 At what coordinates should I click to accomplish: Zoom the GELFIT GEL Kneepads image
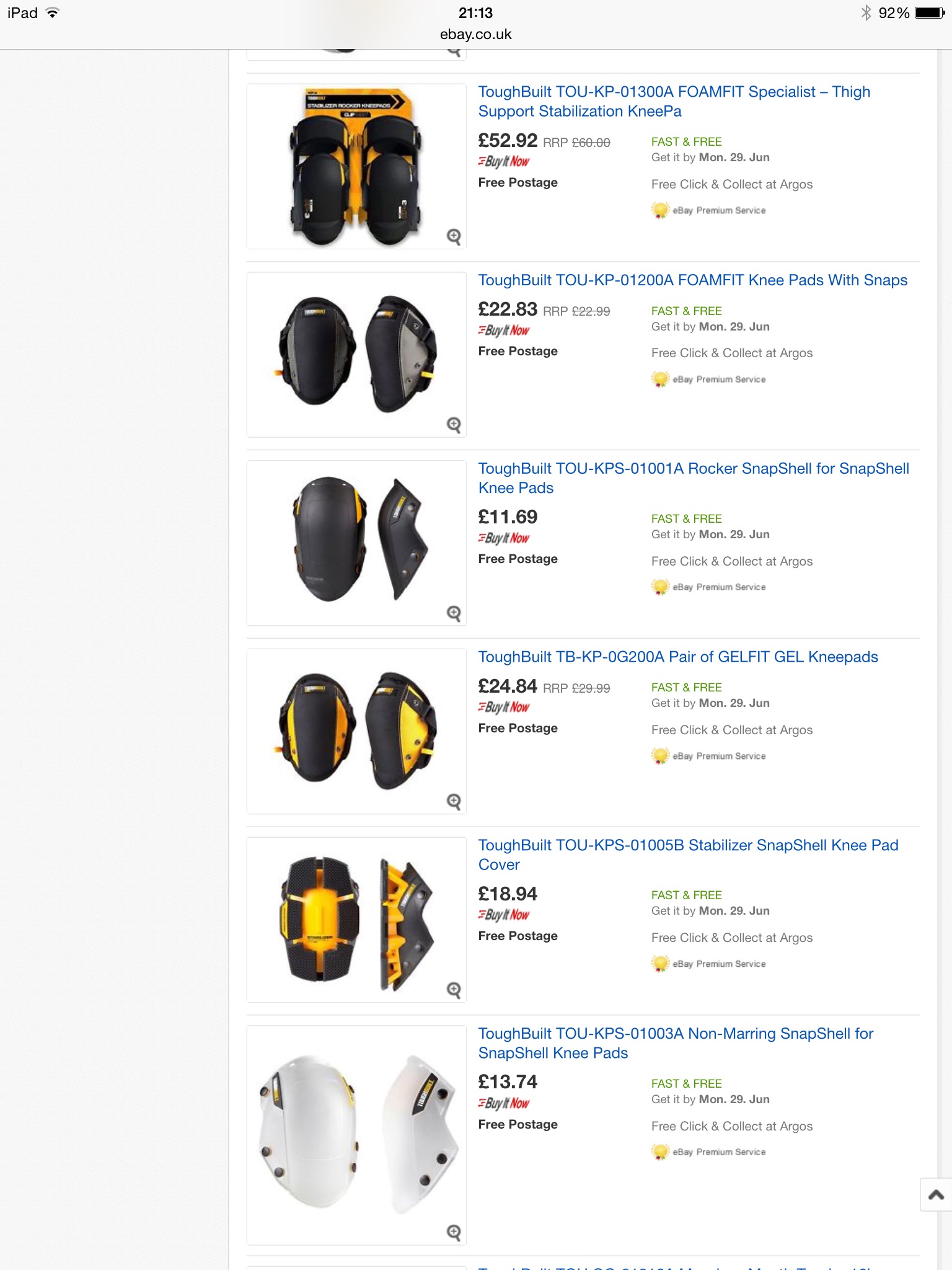[x=454, y=801]
